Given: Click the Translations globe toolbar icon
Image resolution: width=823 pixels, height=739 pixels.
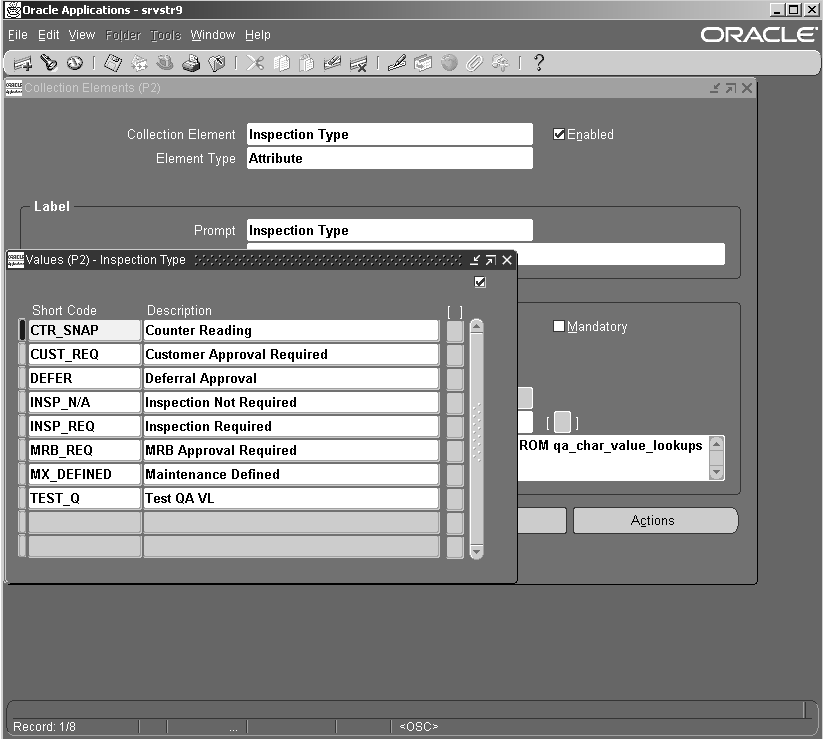Looking at the screenshot, I should click(449, 63).
